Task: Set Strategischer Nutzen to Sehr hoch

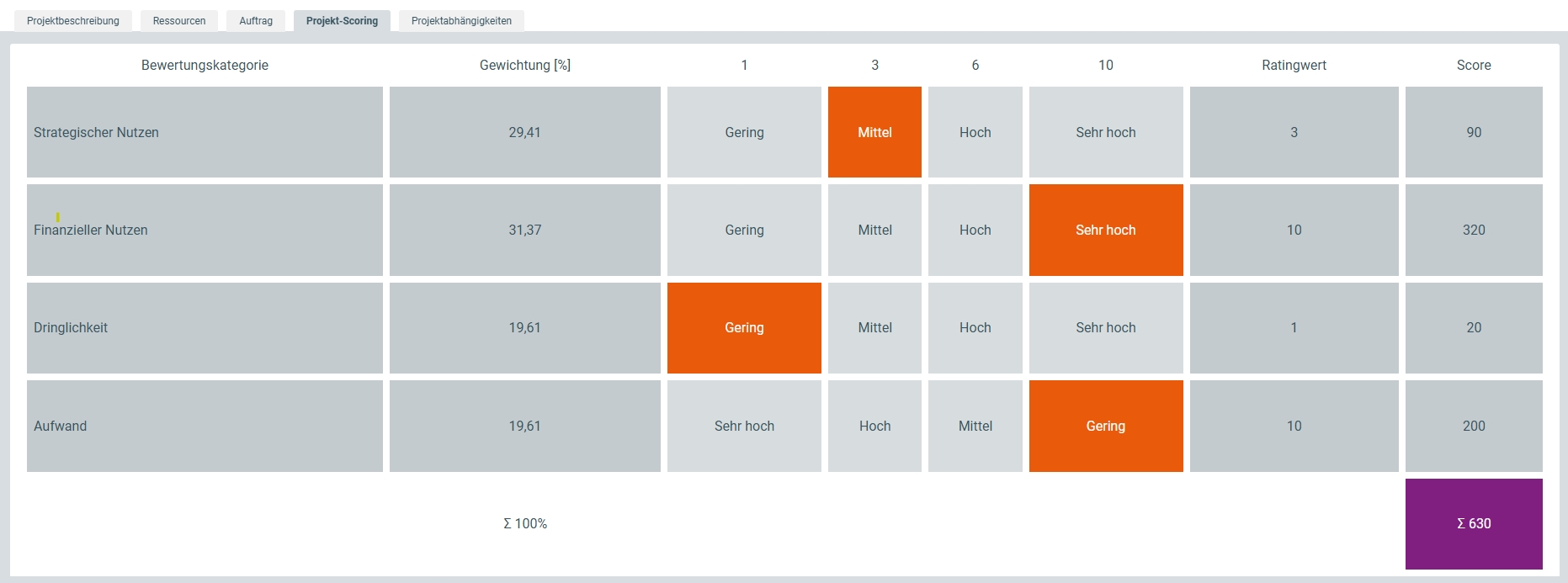Action: 1105,132
